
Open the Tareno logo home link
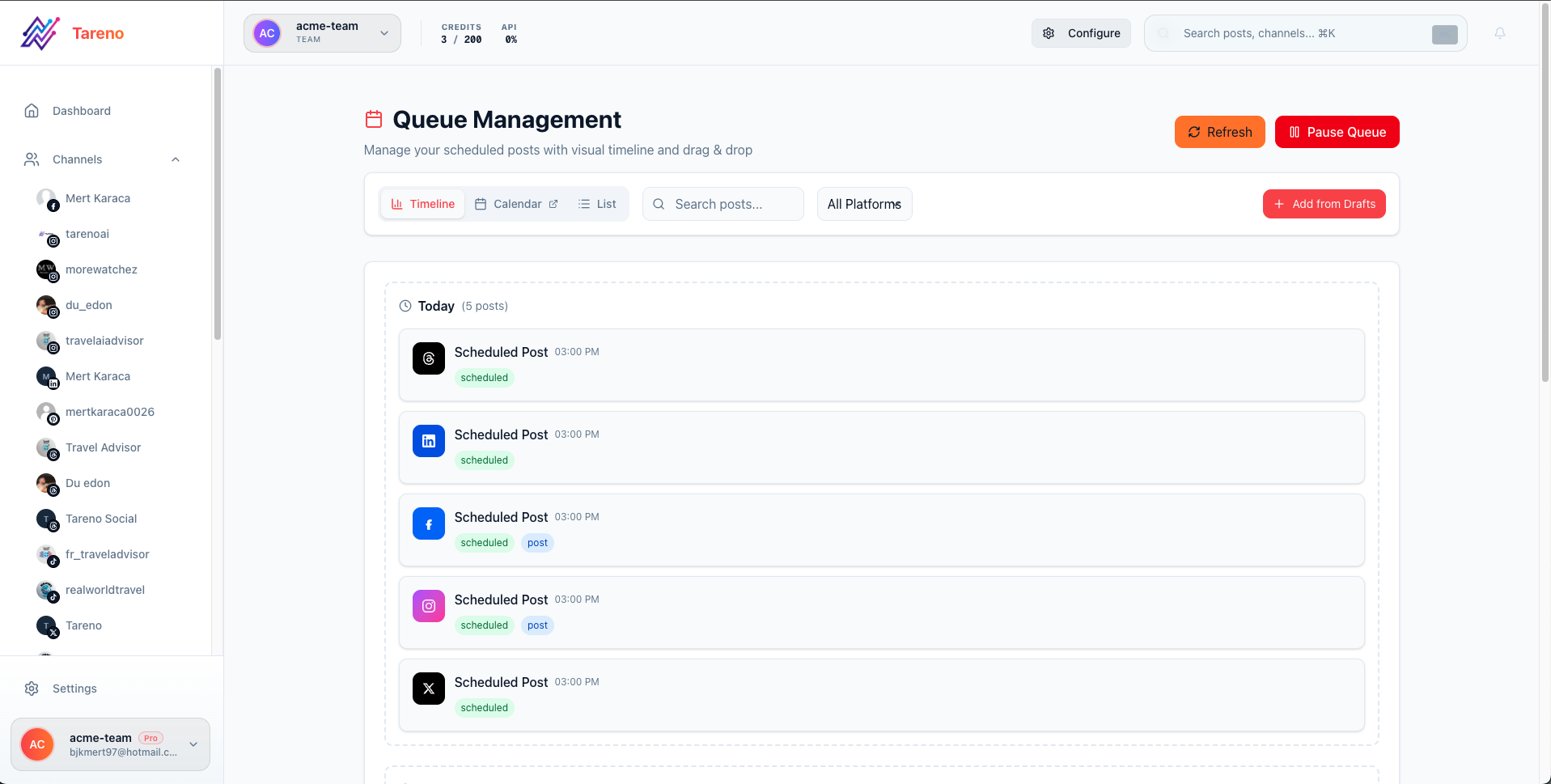[x=71, y=32]
